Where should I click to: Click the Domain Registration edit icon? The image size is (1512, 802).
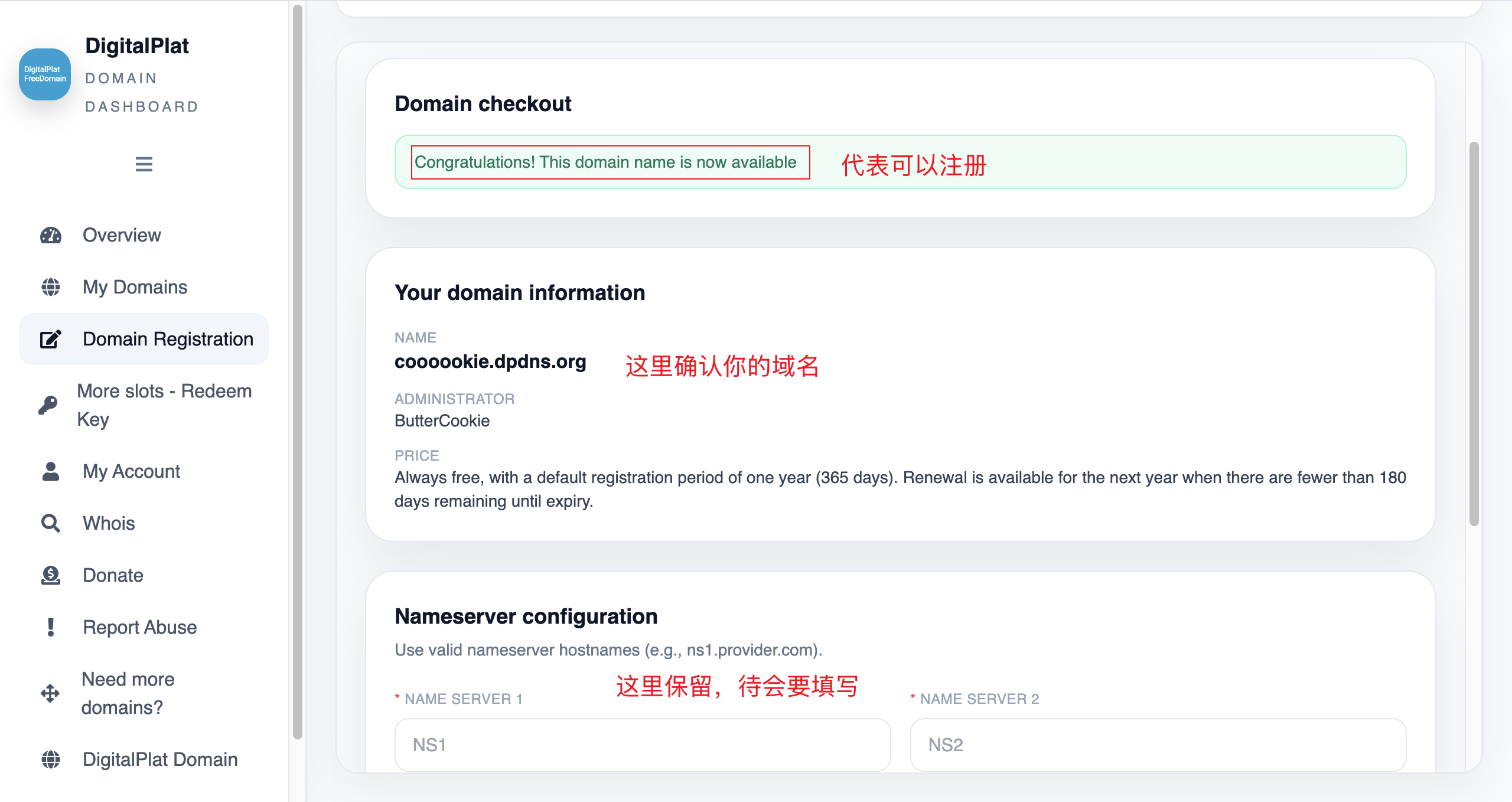[51, 339]
